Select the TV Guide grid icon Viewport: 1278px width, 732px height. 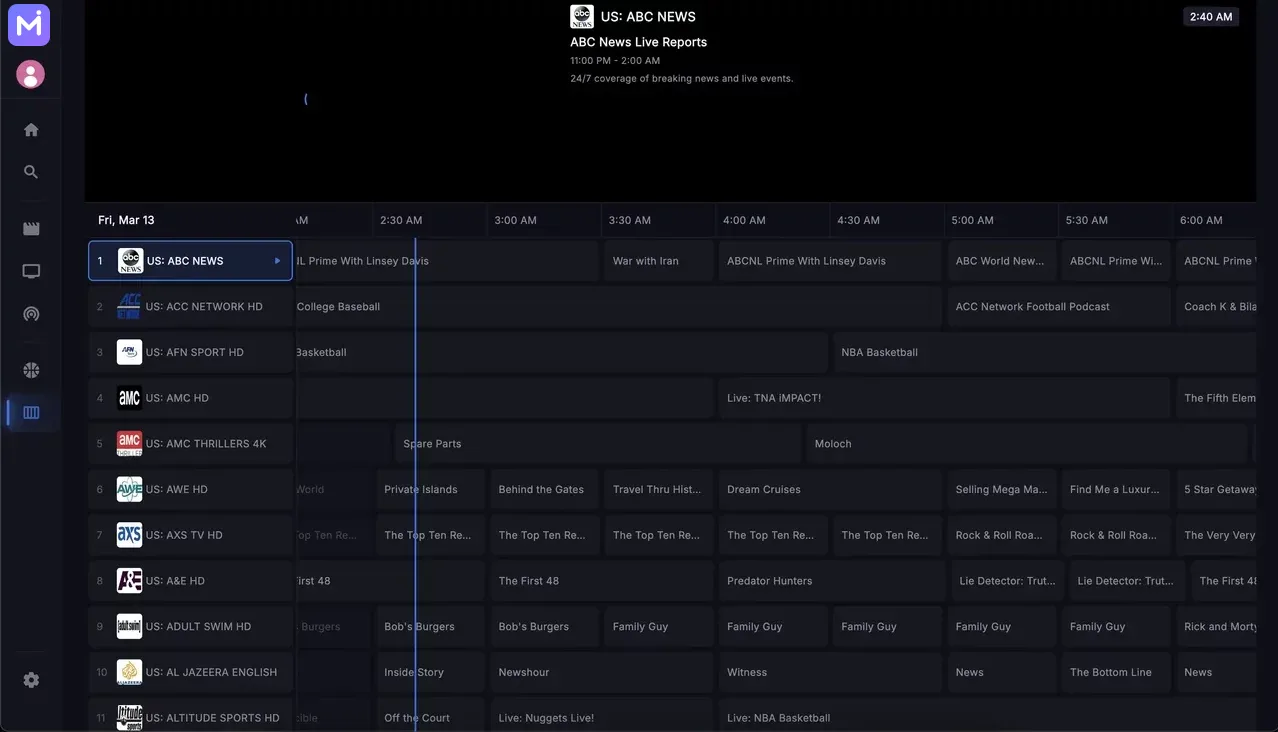pos(31,412)
